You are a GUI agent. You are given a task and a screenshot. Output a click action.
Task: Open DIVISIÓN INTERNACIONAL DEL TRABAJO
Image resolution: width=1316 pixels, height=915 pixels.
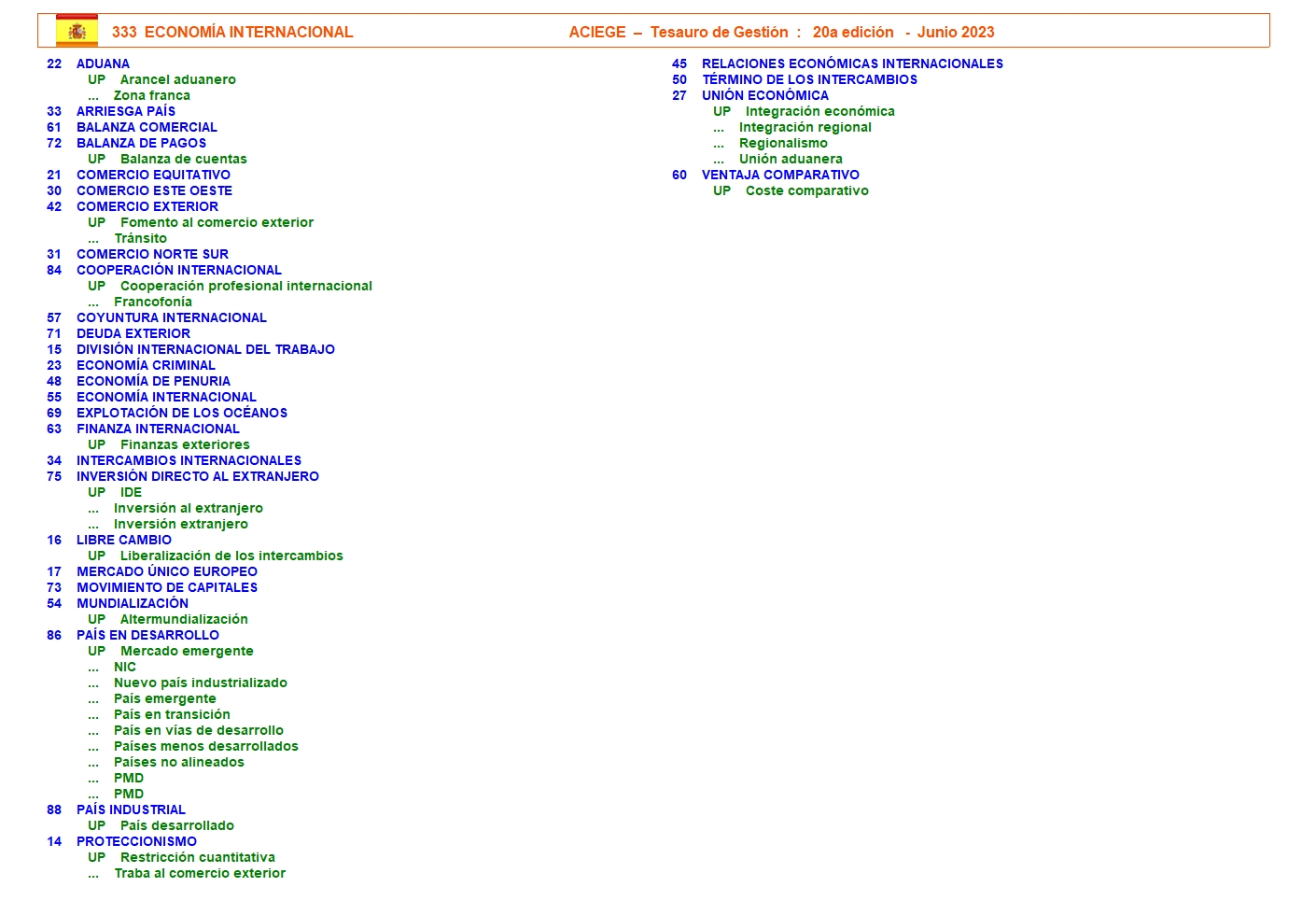click(x=205, y=349)
